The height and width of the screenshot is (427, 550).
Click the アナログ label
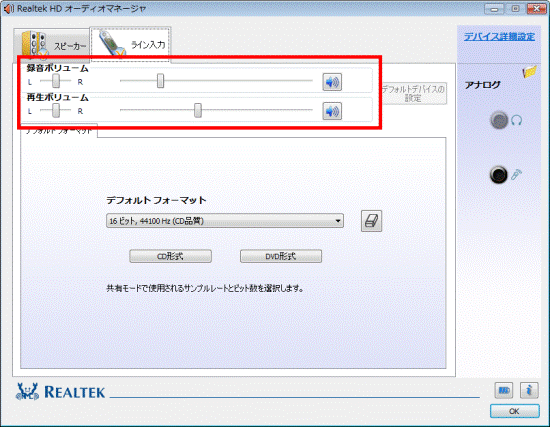[482, 85]
